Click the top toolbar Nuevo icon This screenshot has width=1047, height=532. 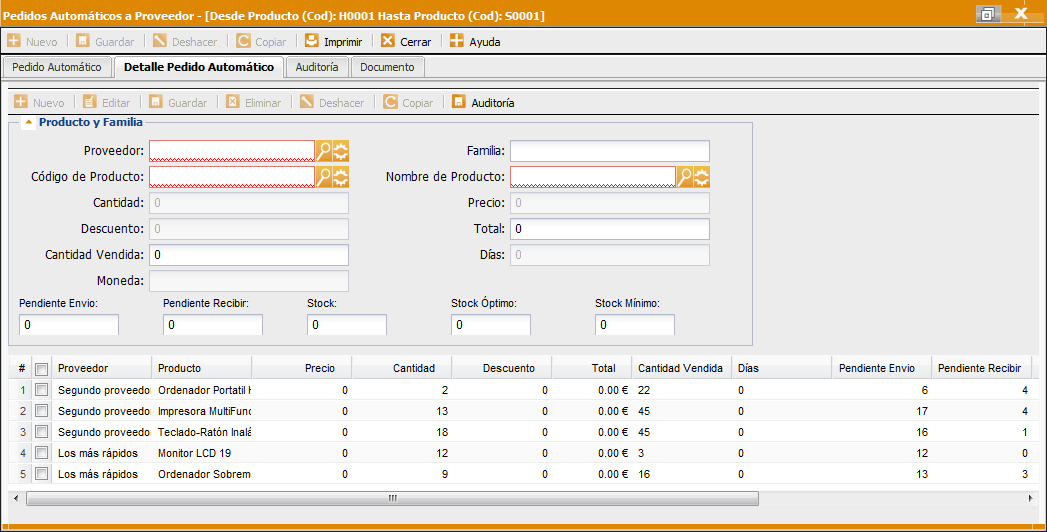13,41
